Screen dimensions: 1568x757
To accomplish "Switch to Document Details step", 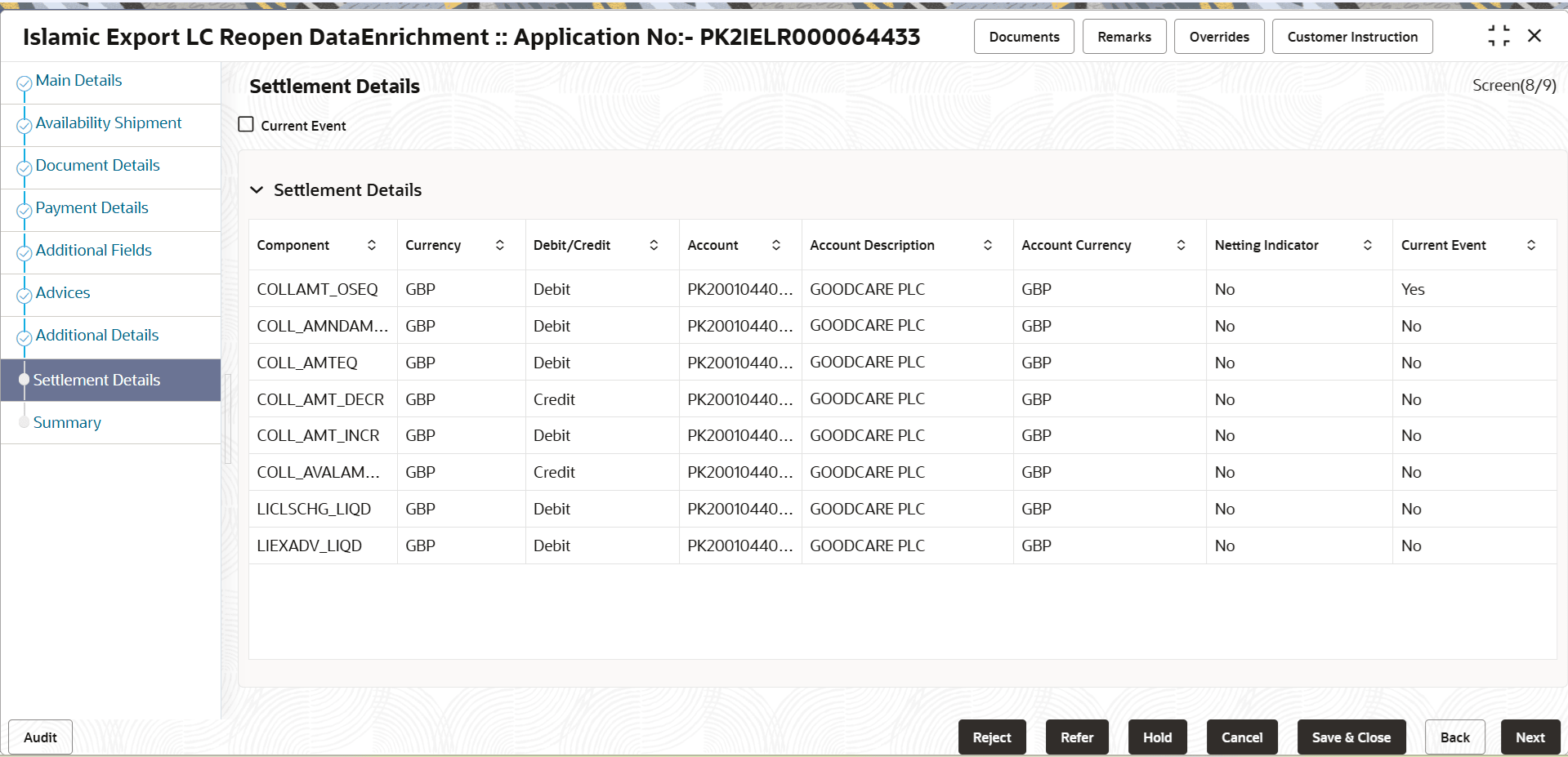I will point(97,166).
